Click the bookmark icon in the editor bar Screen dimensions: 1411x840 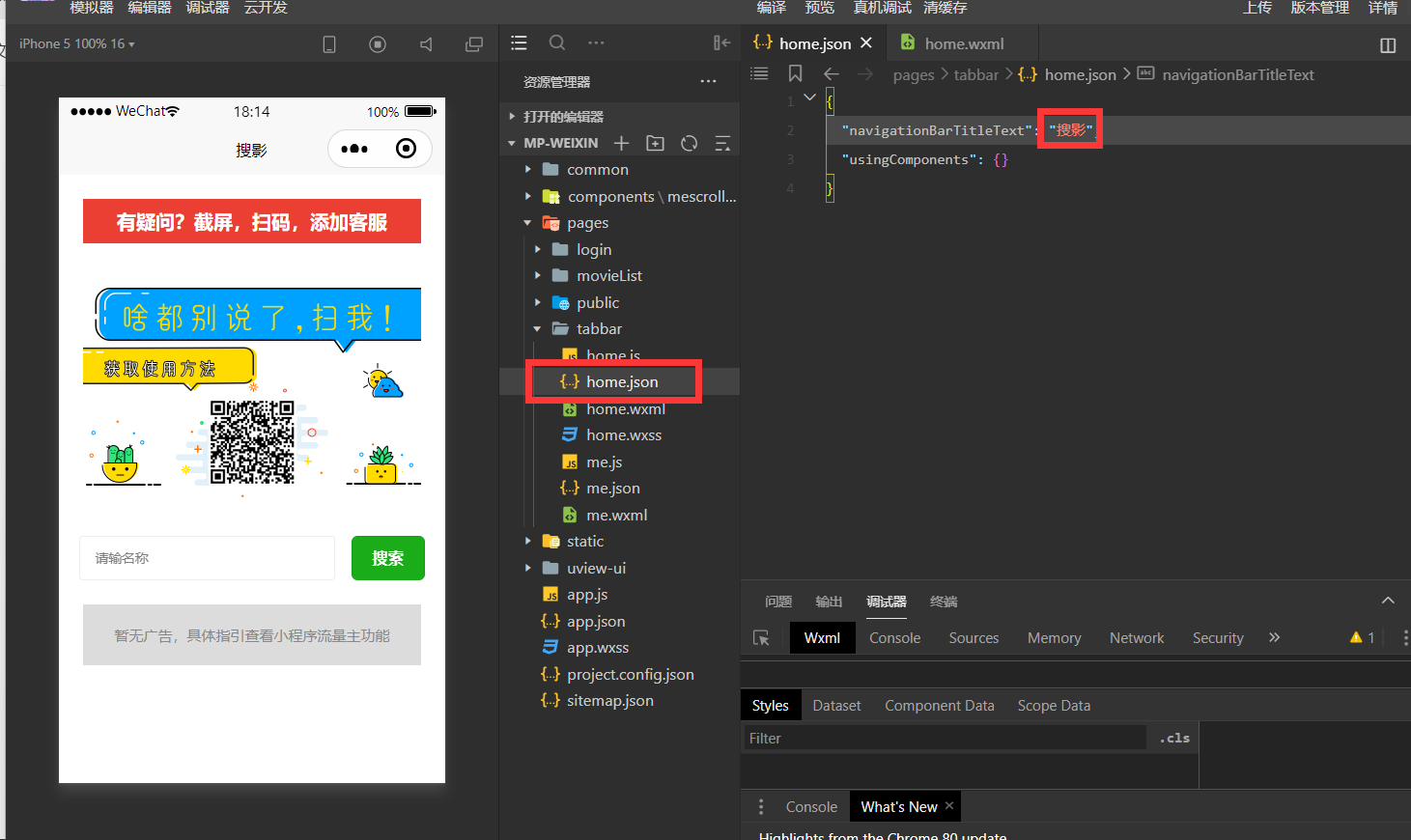(795, 73)
